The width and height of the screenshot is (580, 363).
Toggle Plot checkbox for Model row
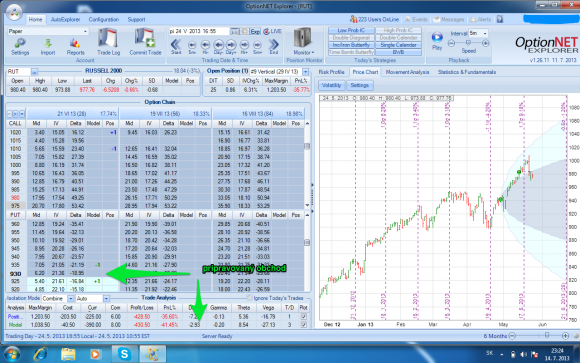pyautogui.click(x=304, y=325)
